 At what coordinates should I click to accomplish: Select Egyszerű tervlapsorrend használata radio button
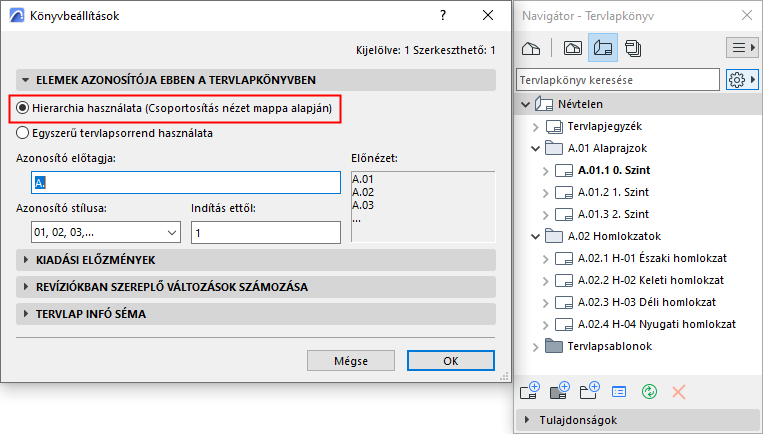23,132
